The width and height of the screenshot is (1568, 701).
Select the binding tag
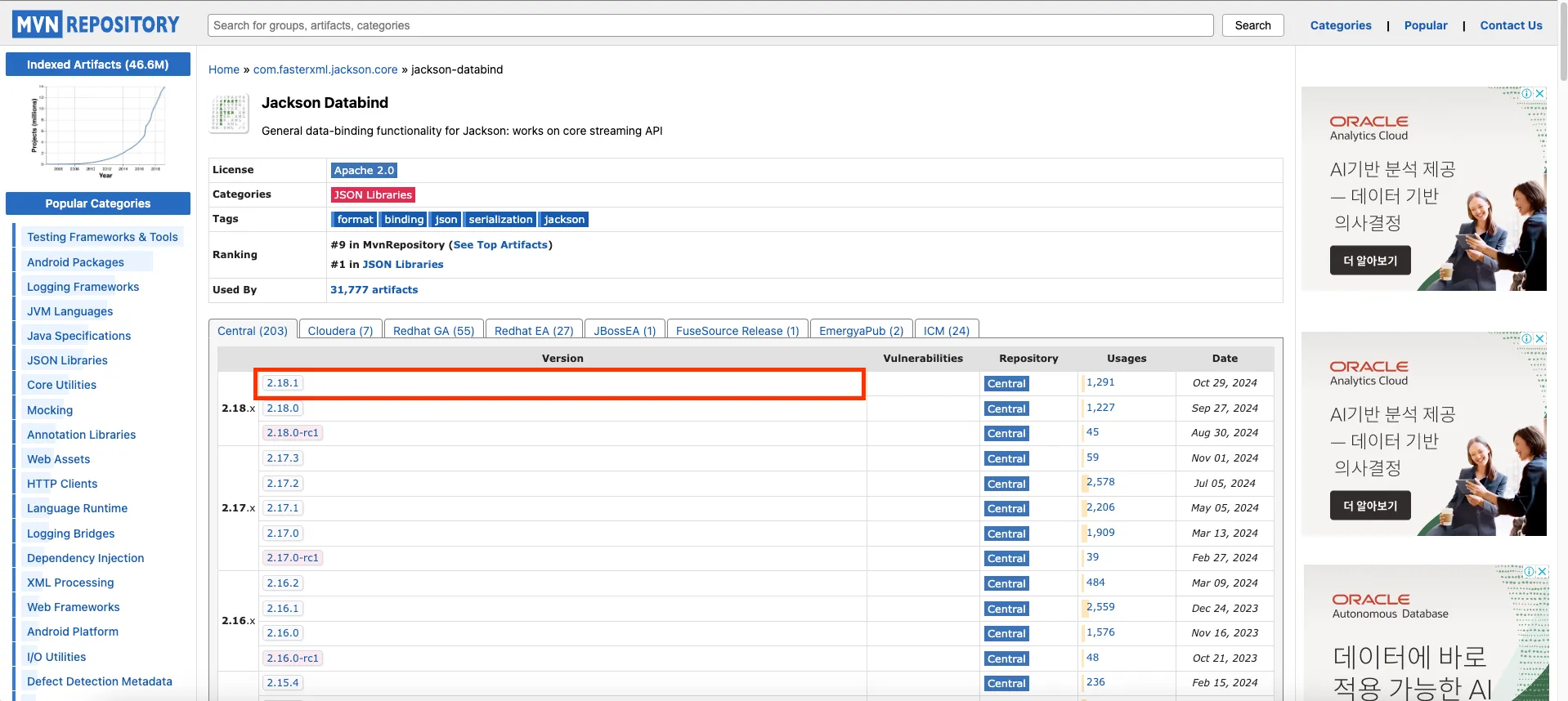click(x=404, y=219)
